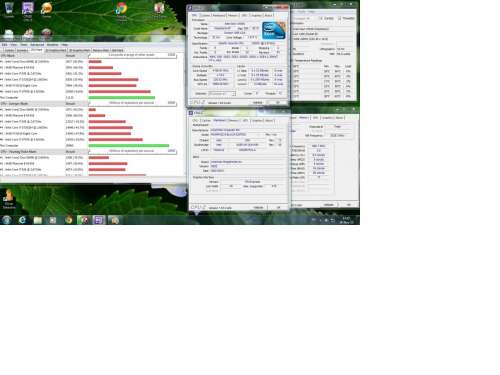Click the BIOS Brand field in CPU-Z
This screenshot has width=500, height=375.
[247, 162]
